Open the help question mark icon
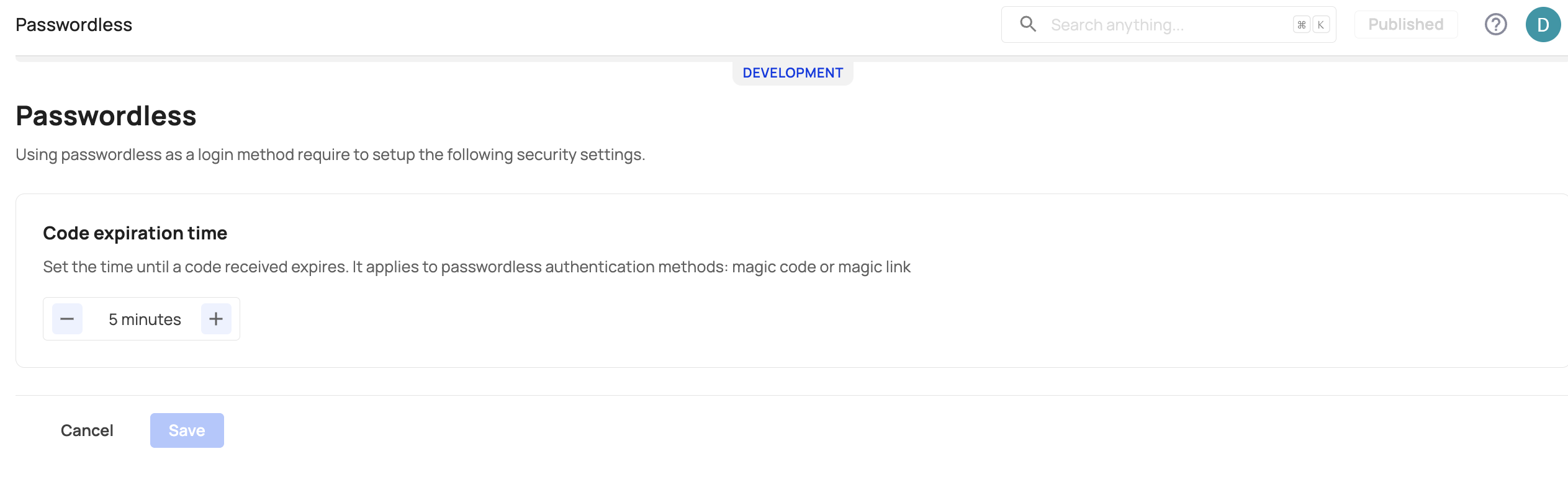The width and height of the screenshot is (1568, 490). (x=1495, y=25)
